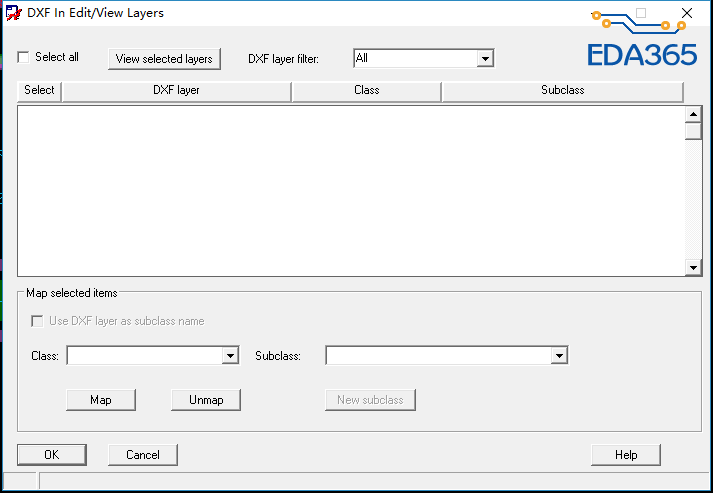Click the layer list scroll up arrow
The image size is (713, 493).
(693, 114)
